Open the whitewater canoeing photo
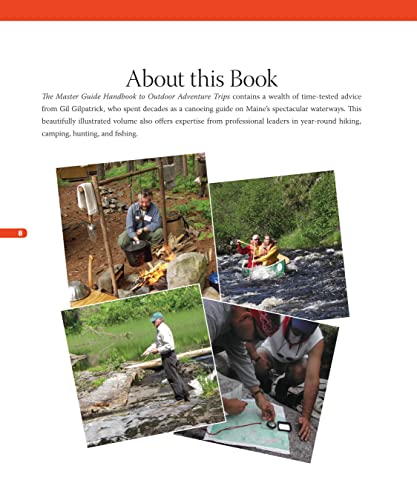Viewport: 417px width, 500px height. pyautogui.click(x=279, y=245)
